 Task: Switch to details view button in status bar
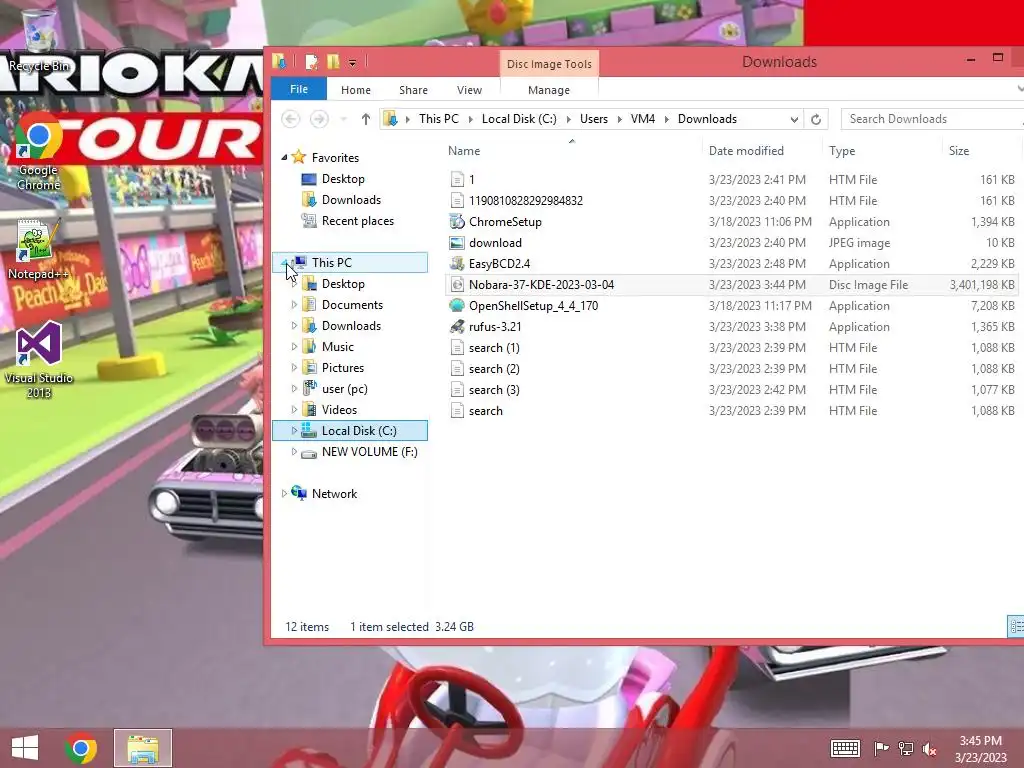point(1016,626)
